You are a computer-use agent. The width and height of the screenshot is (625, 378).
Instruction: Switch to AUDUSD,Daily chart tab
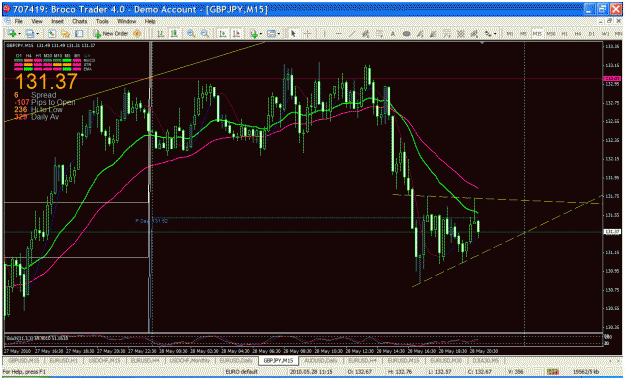(x=321, y=360)
